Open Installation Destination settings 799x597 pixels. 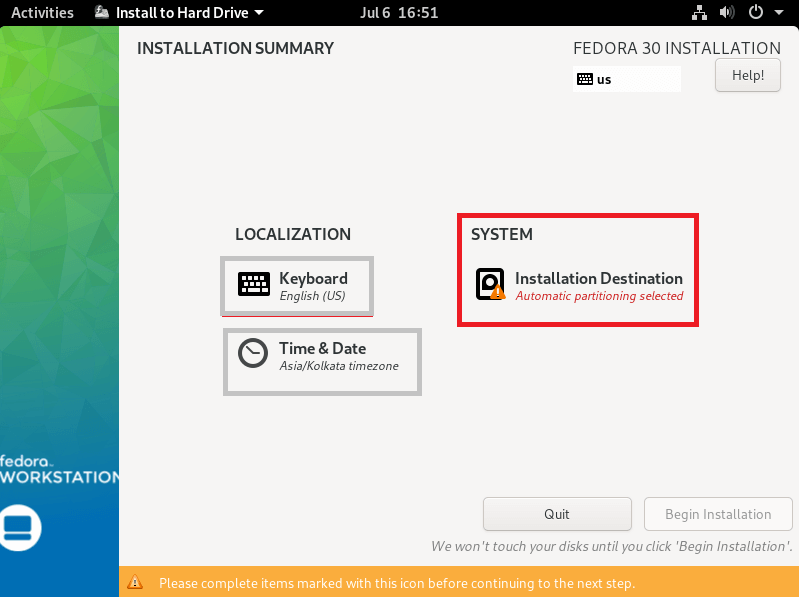pos(578,286)
